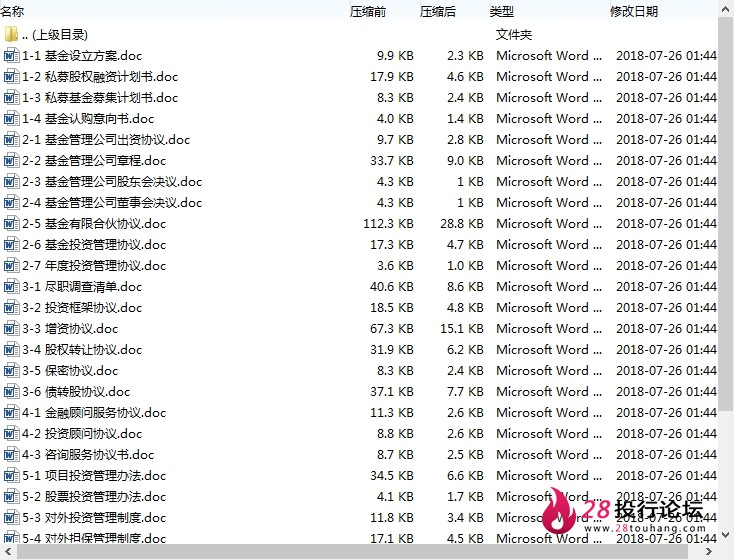Select file name 3-5 保密协议.doc

tap(70, 371)
